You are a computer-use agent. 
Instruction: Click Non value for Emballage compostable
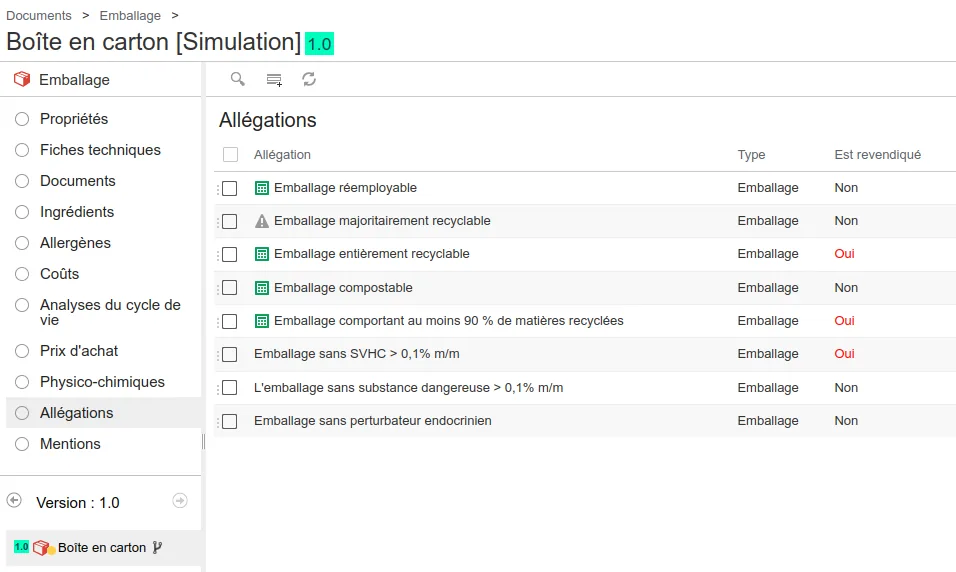point(846,288)
